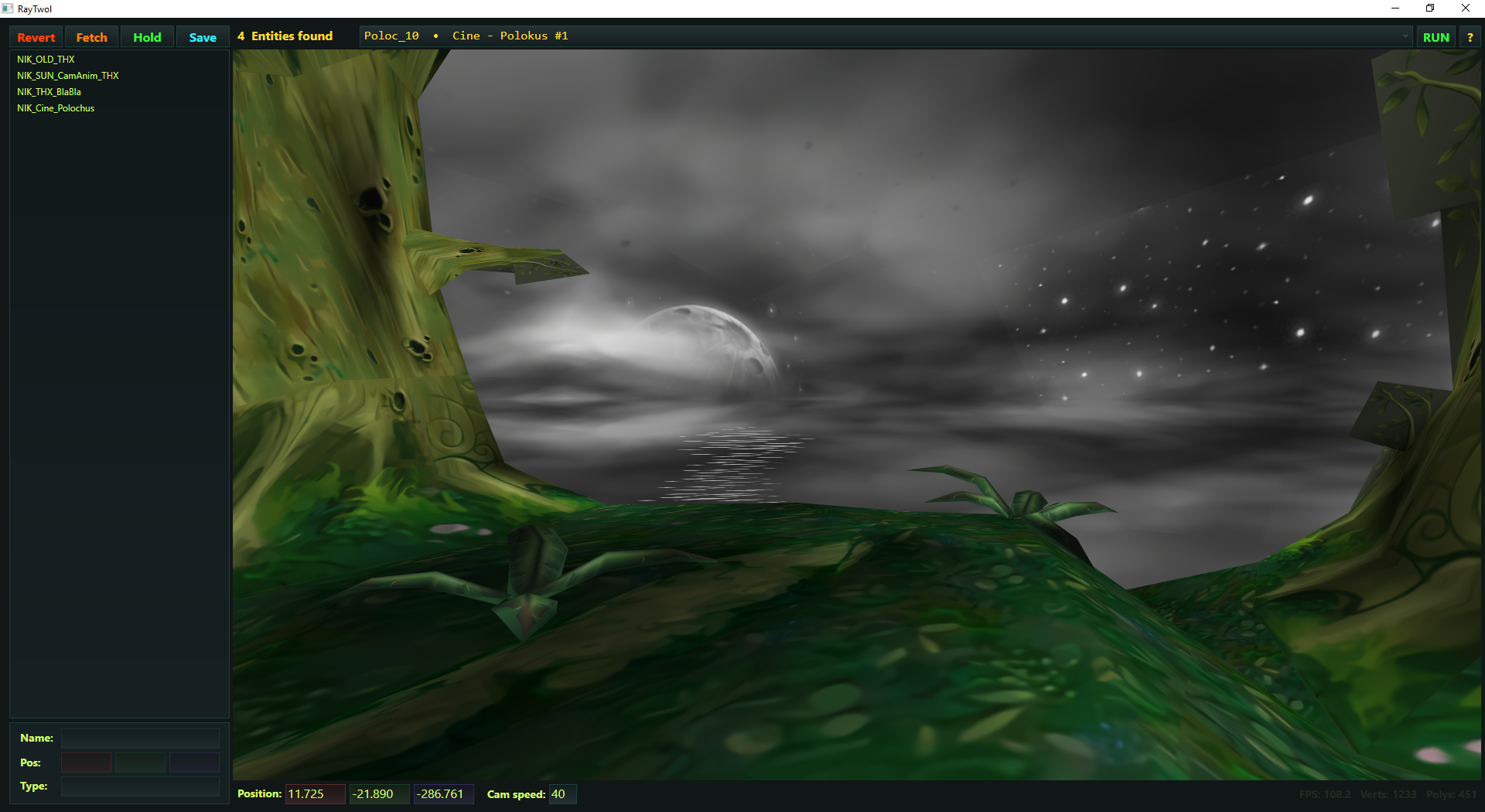Click the Fetch button

[x=91, y=37]
